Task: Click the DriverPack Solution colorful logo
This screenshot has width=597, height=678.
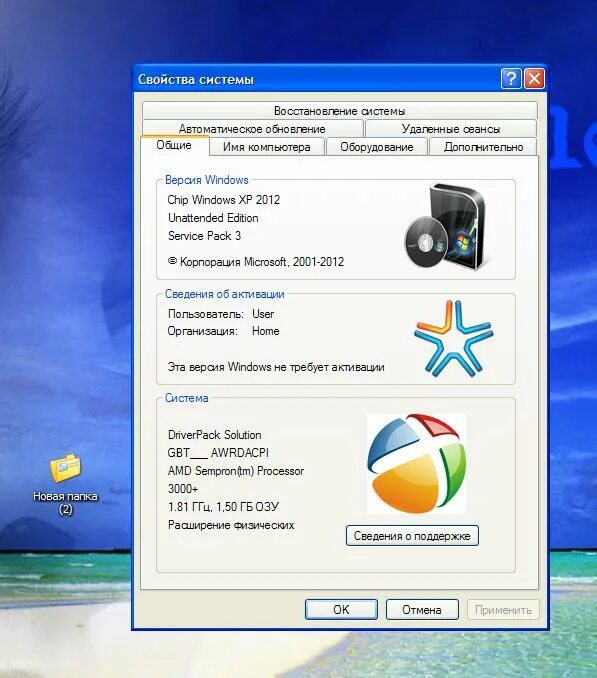Action: coord(416,464)
